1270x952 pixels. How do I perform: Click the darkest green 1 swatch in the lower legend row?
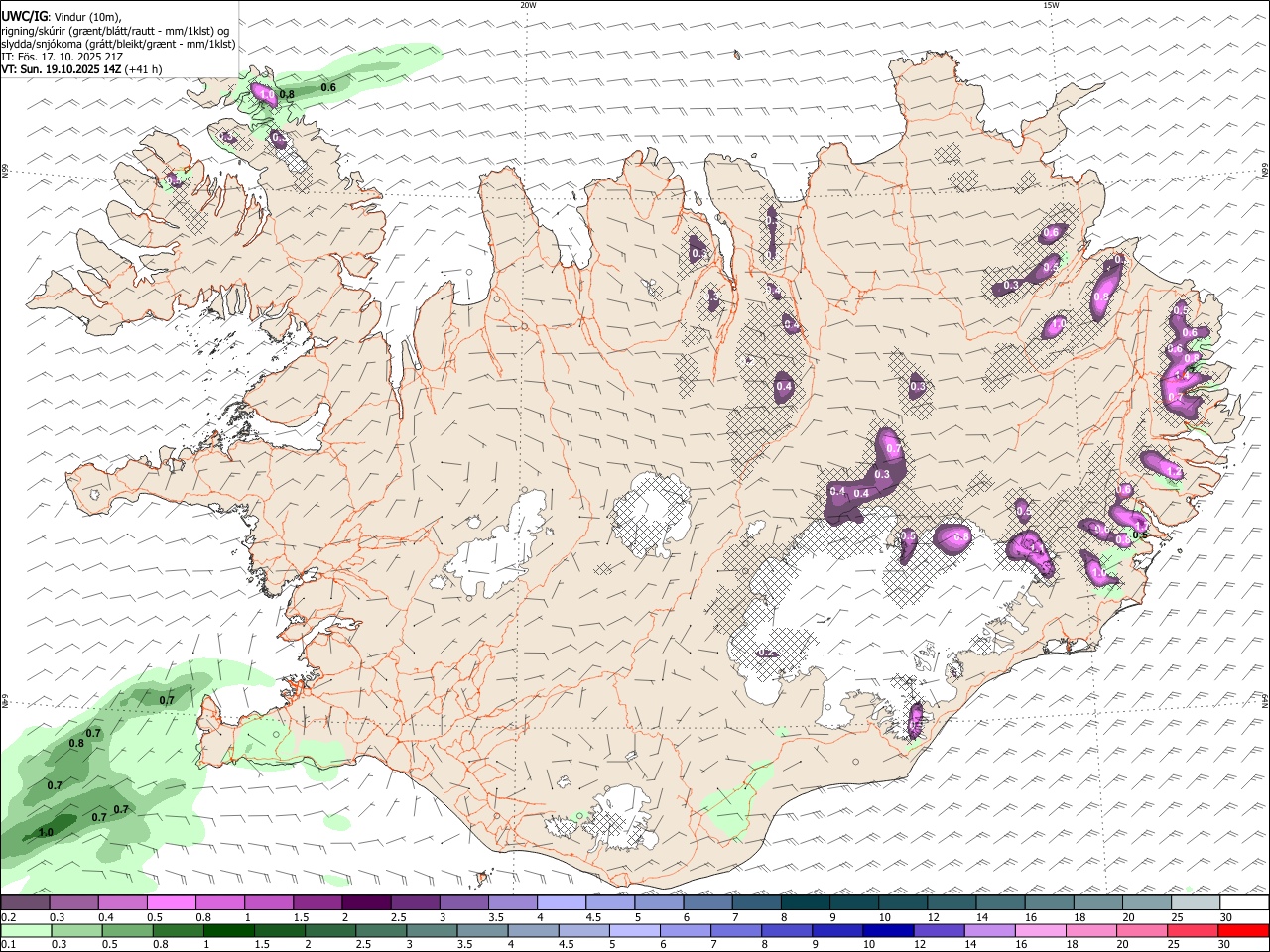click(229, 931)
